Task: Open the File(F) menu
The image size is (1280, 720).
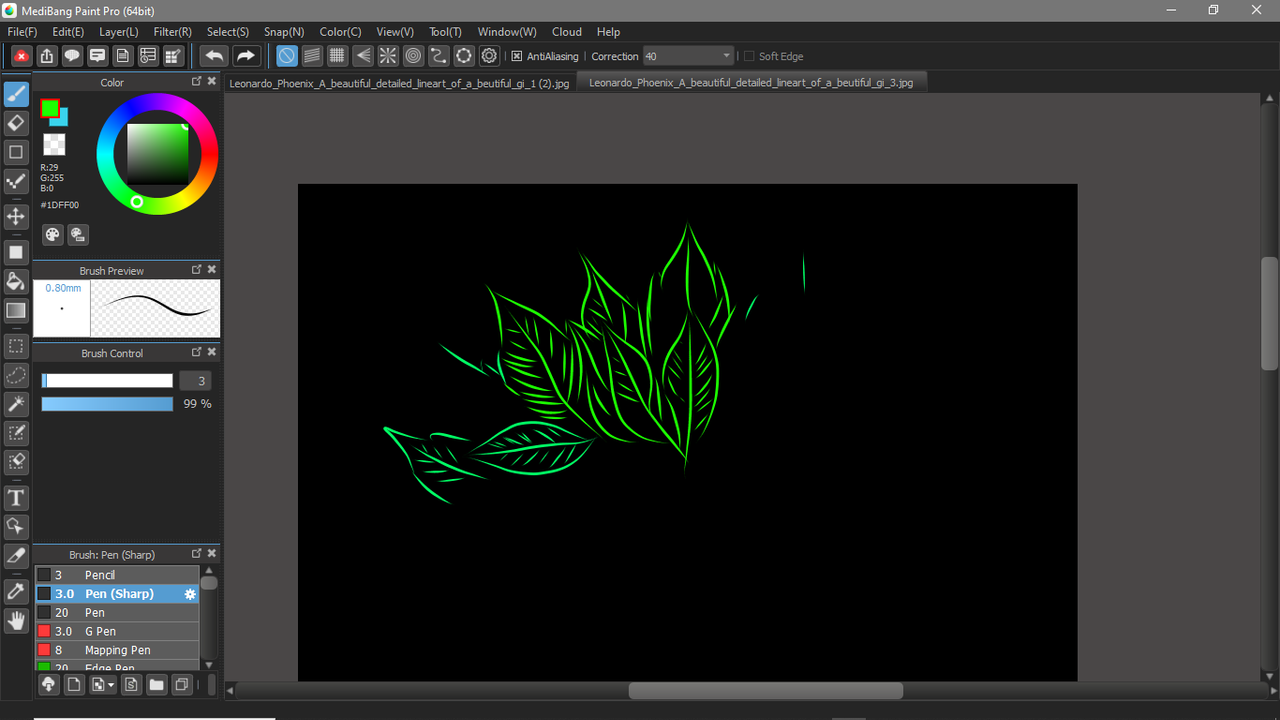Action: (22, 32)
